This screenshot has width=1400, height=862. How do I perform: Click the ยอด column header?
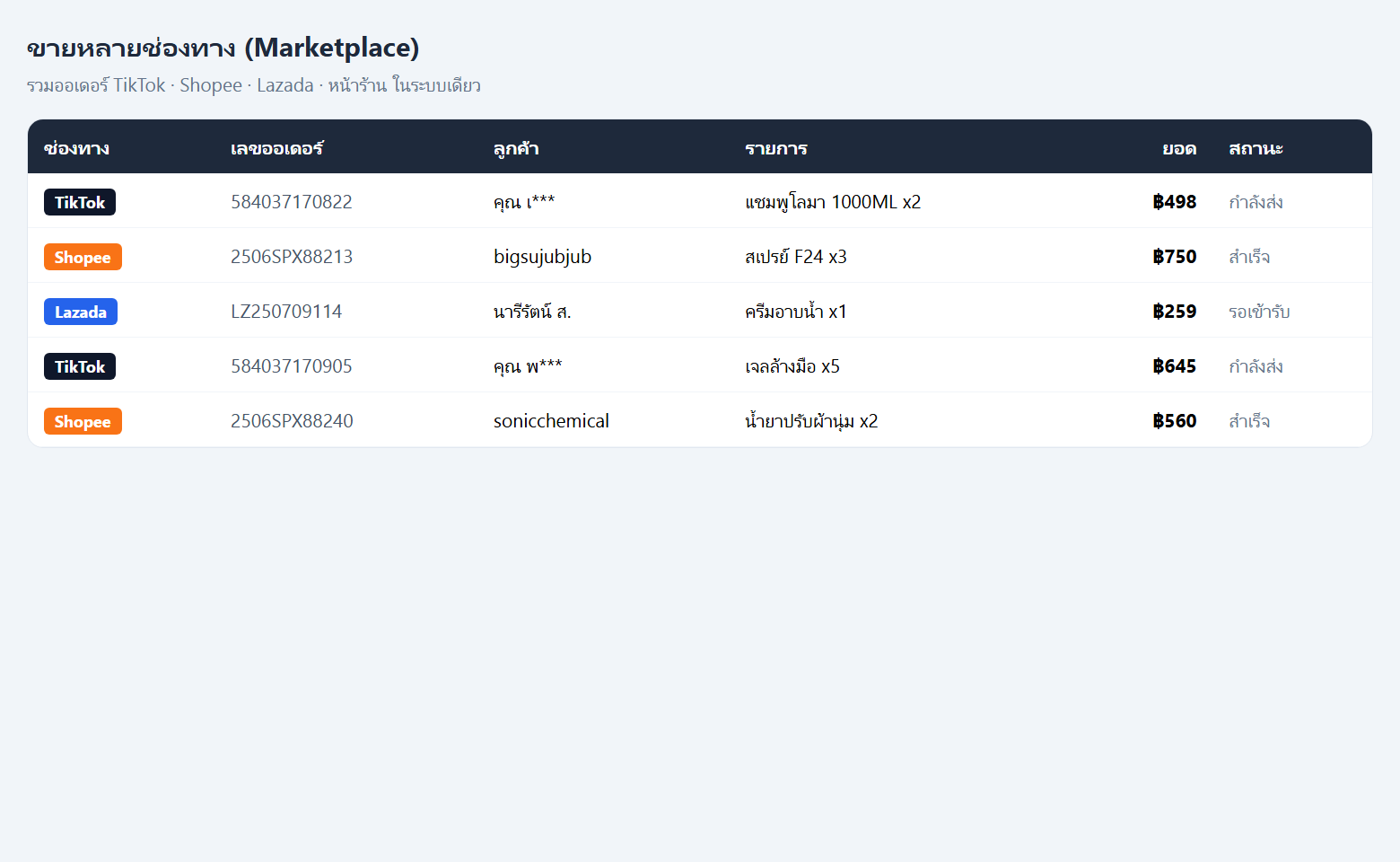(1179, 148)
